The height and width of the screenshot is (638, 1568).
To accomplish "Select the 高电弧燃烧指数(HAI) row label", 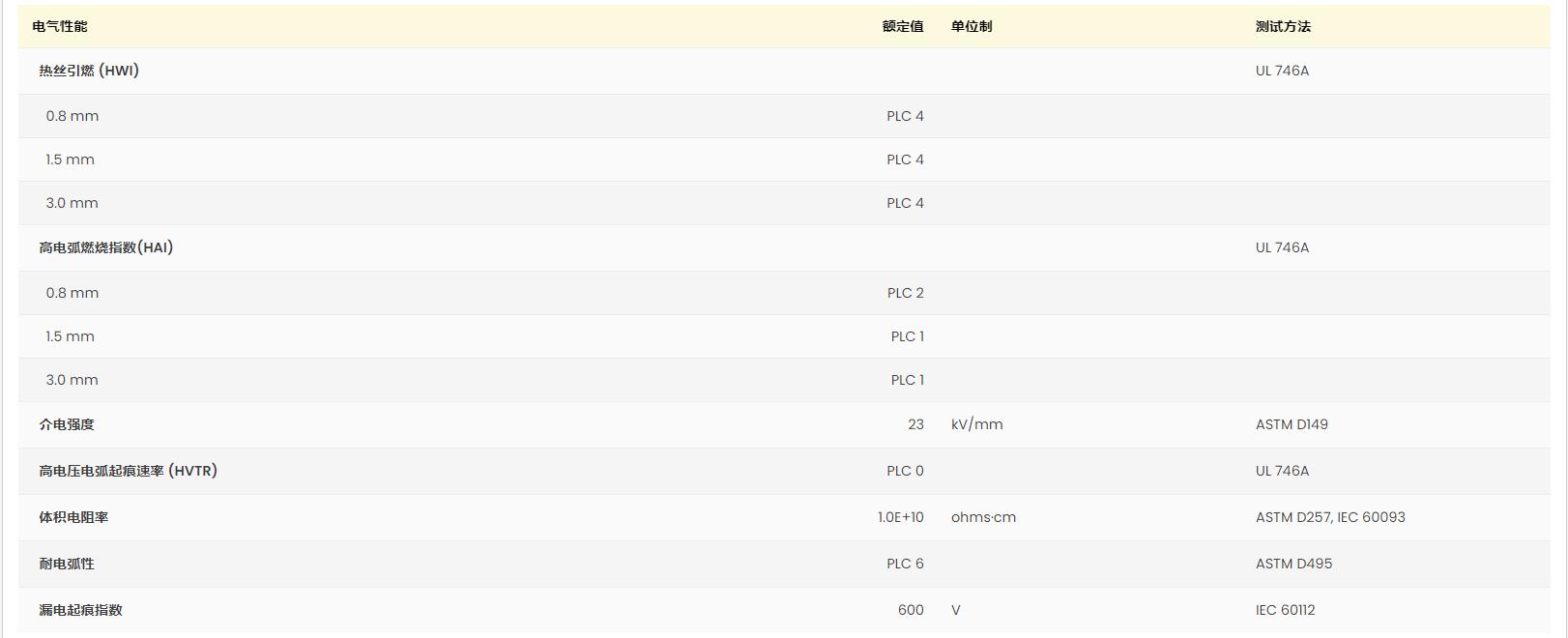I will 105,247.
